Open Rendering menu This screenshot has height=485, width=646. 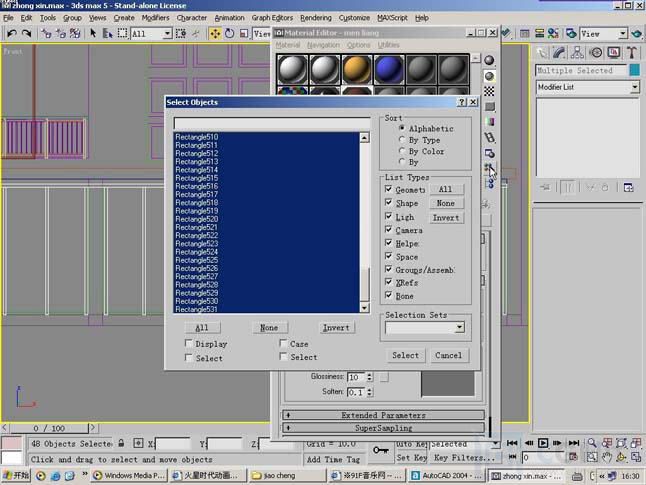coord(316,18)
